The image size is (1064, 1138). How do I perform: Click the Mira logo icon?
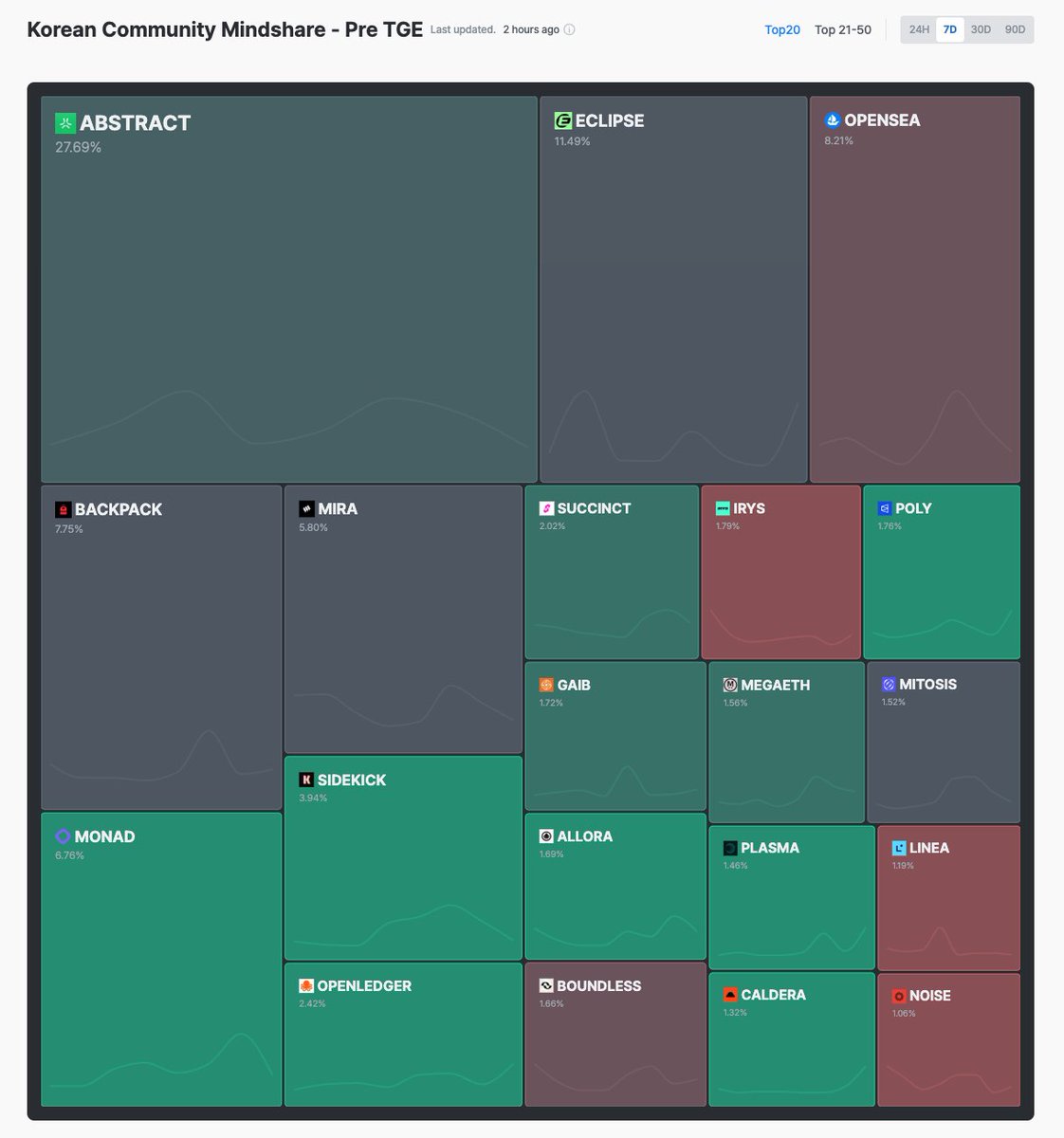pyautogui.click(x=306, y=509)
